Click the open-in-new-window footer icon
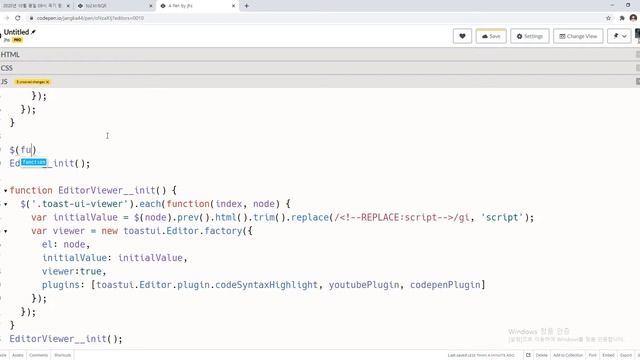This screenshot has width=640, height=360. [x=528, y=355]
